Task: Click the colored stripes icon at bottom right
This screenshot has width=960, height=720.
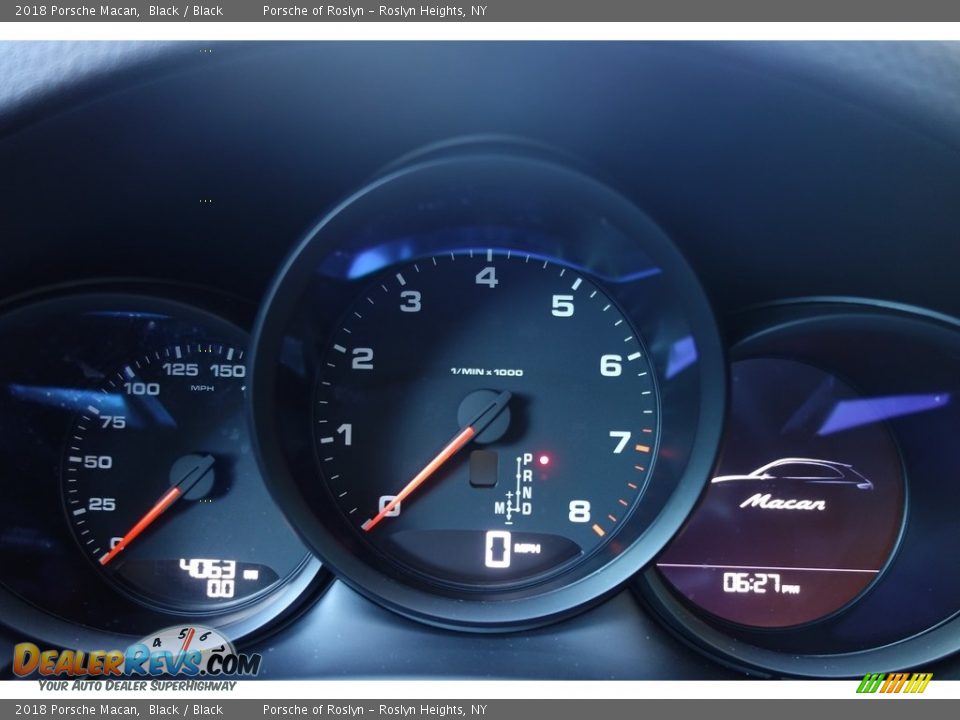Action: 894,683
